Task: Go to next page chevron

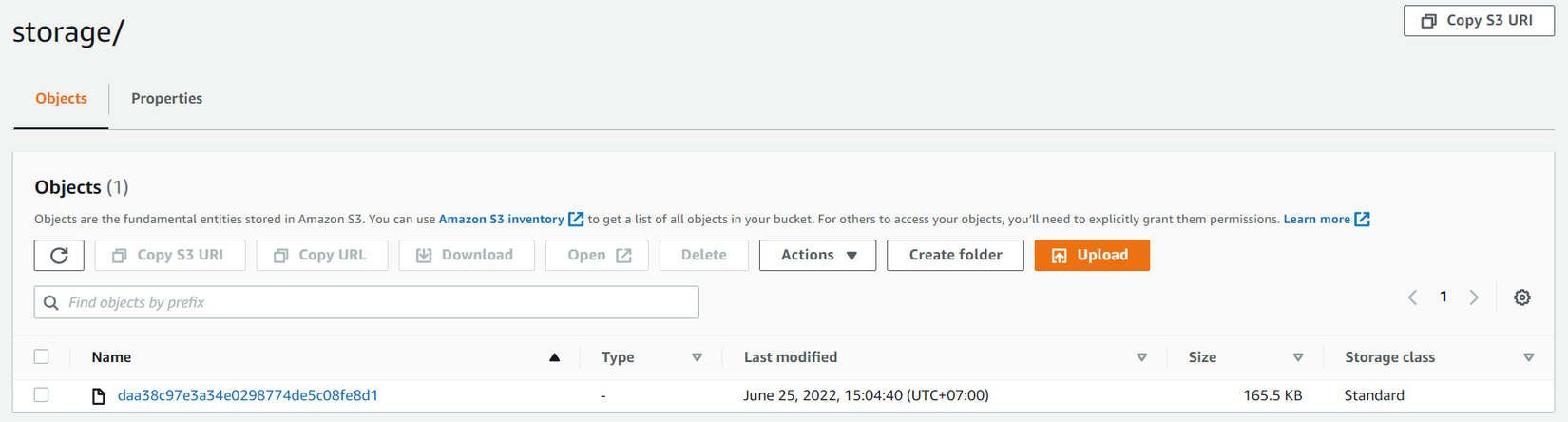Action: coord(1474,297)
